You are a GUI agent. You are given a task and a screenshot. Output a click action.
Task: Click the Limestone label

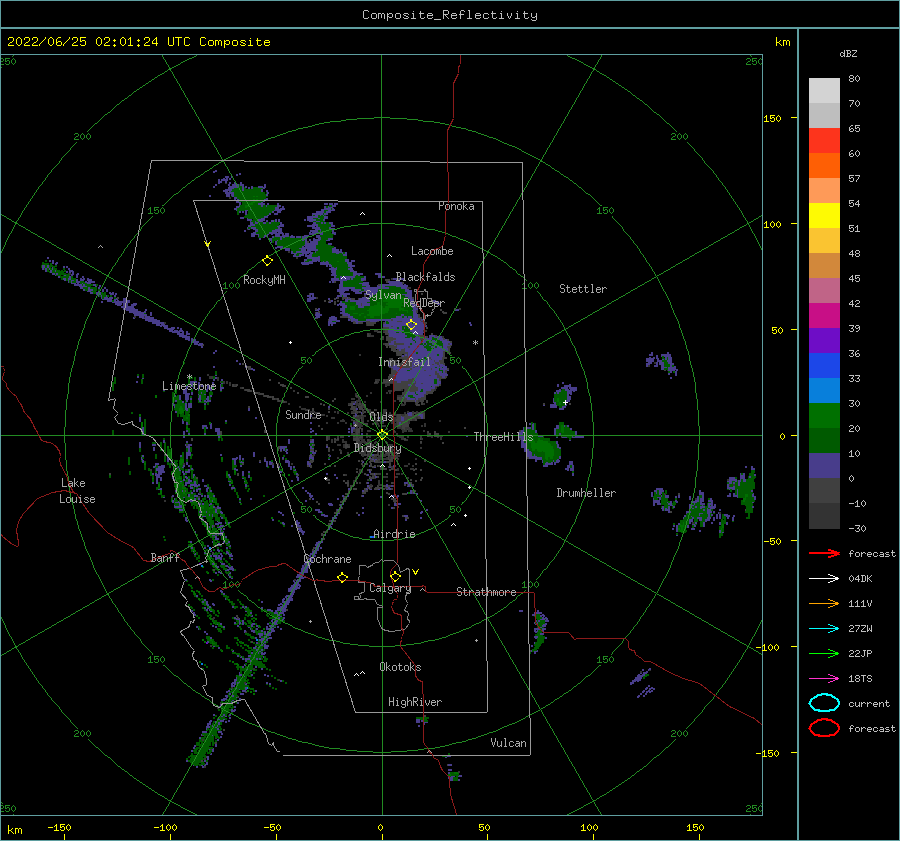click(189, 386)
